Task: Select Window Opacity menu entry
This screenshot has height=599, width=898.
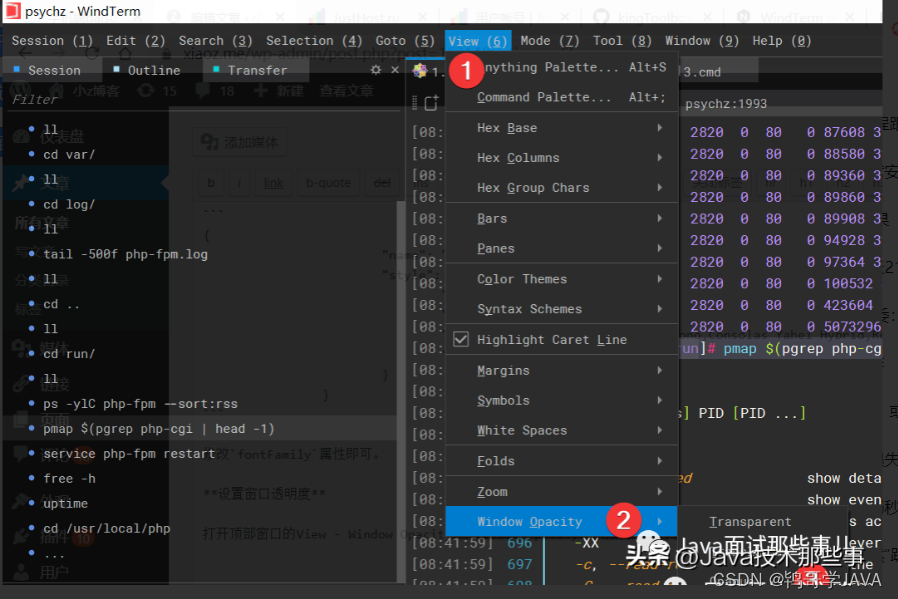Action: [x=561, y=521]
